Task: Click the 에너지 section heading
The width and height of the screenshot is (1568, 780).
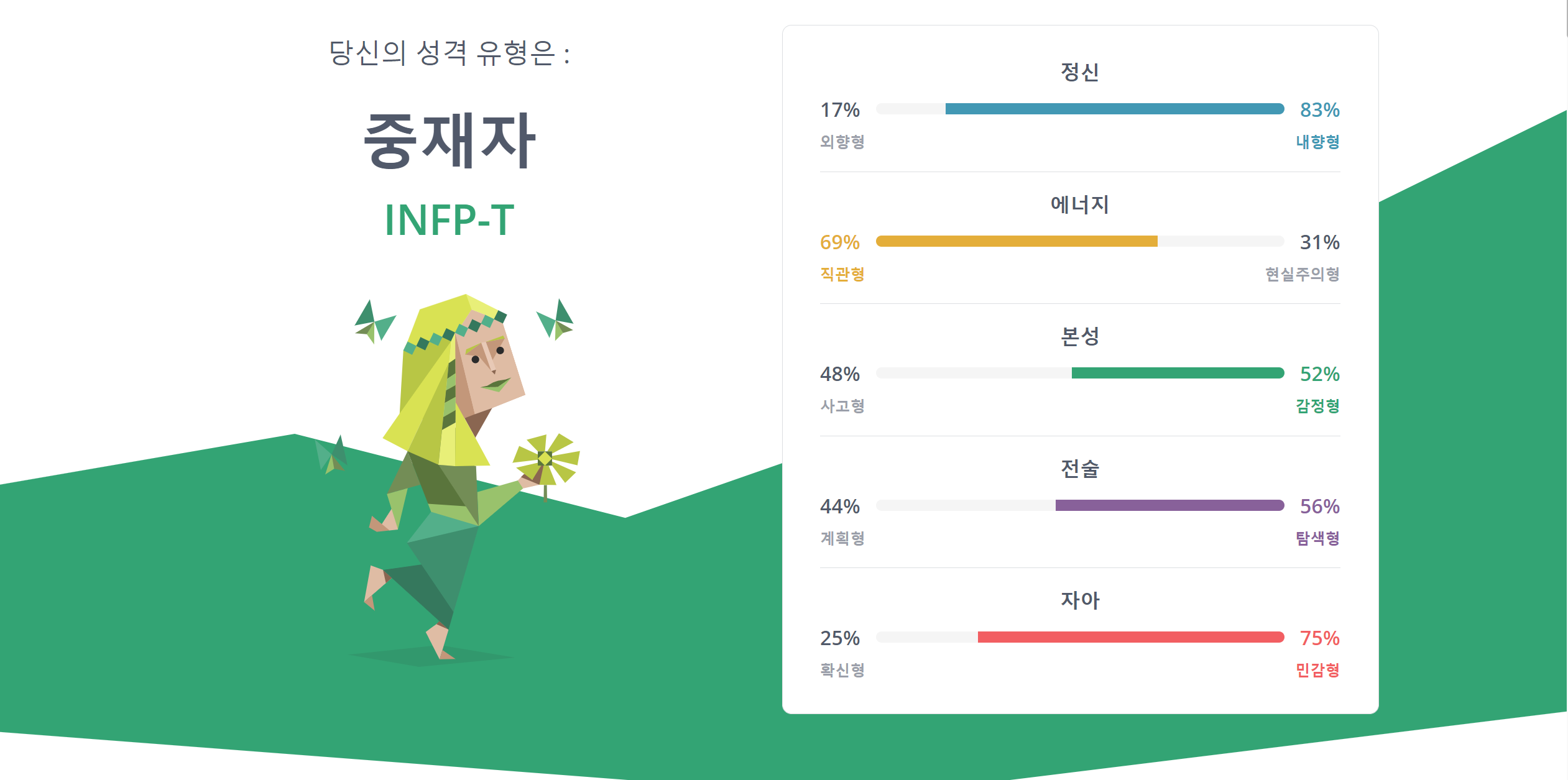Action: [x=1080, y=204]
